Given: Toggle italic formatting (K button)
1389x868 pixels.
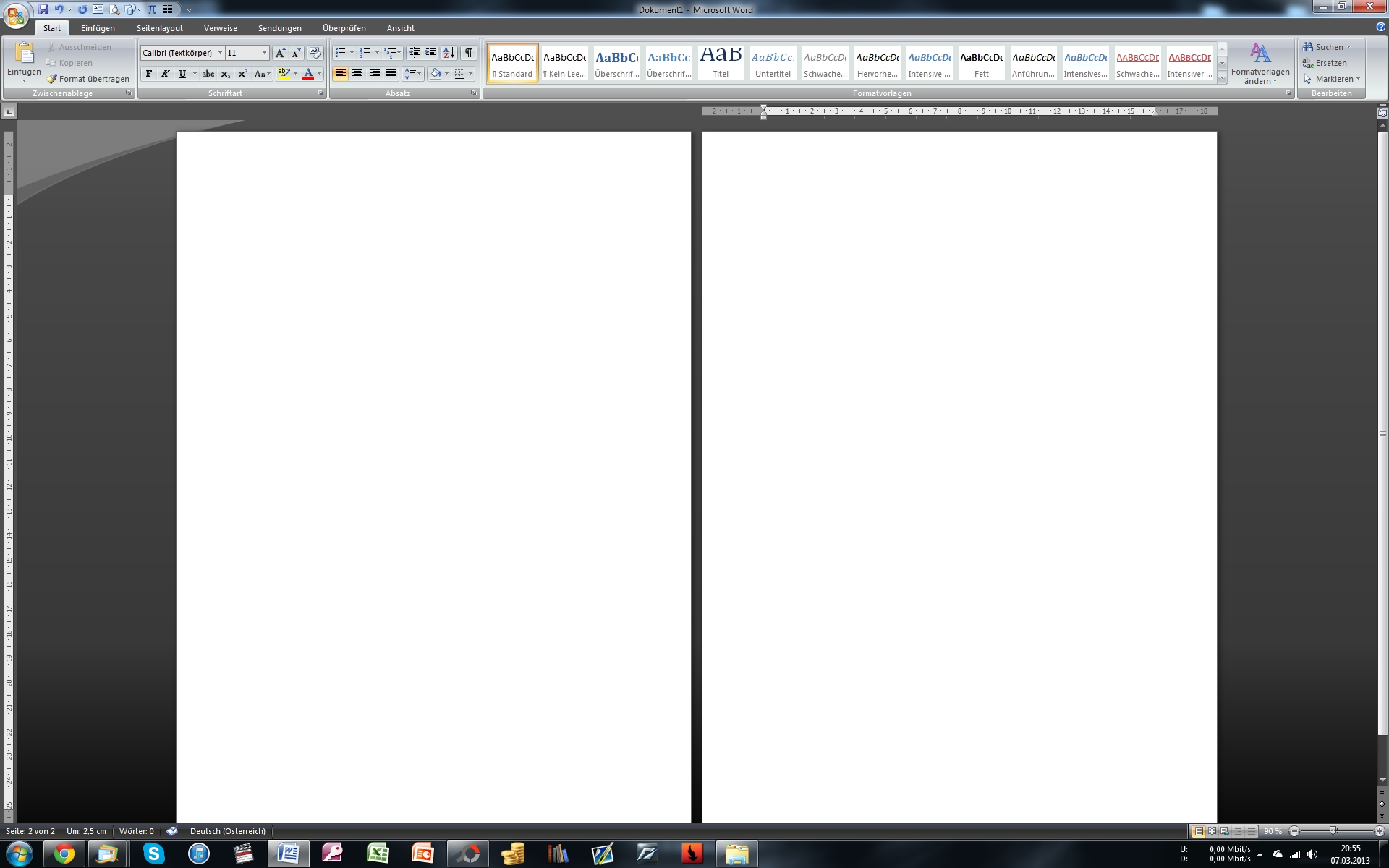Looking at the screenshot, I should [166, 74].
